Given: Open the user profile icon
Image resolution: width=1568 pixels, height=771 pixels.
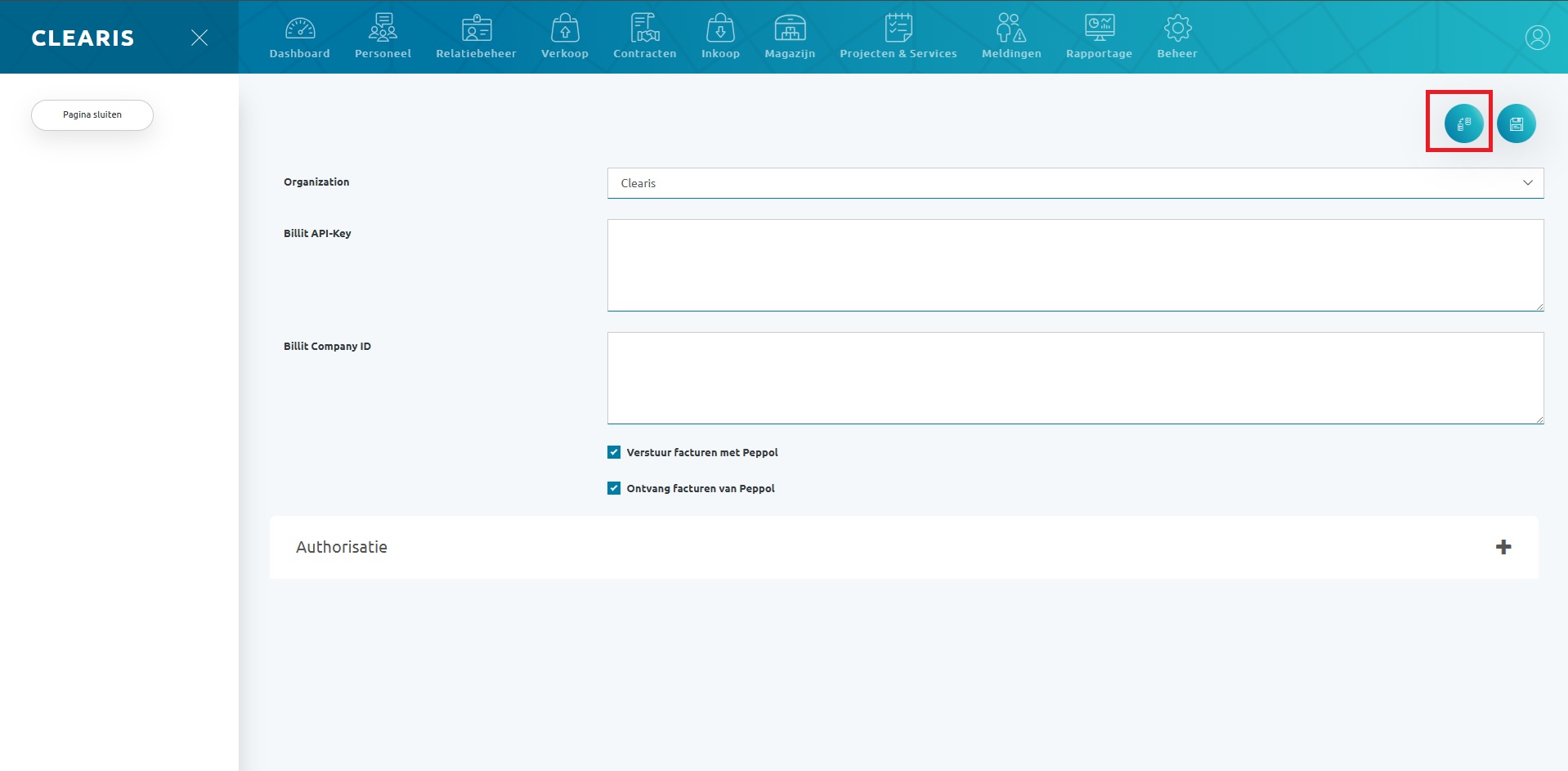Looking at the screenshot, I should point(1537,38).
